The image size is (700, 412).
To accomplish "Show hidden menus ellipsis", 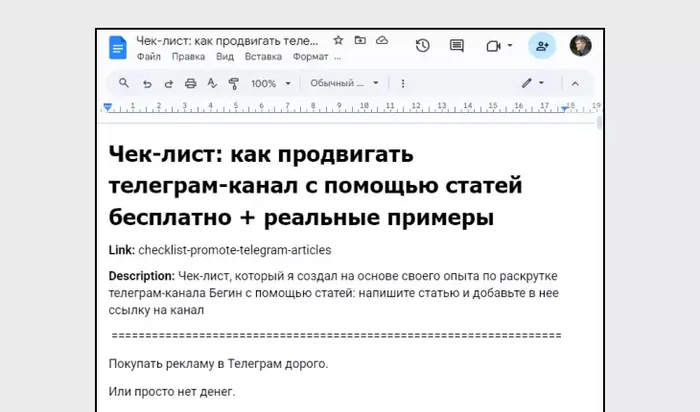I will 337,57.
